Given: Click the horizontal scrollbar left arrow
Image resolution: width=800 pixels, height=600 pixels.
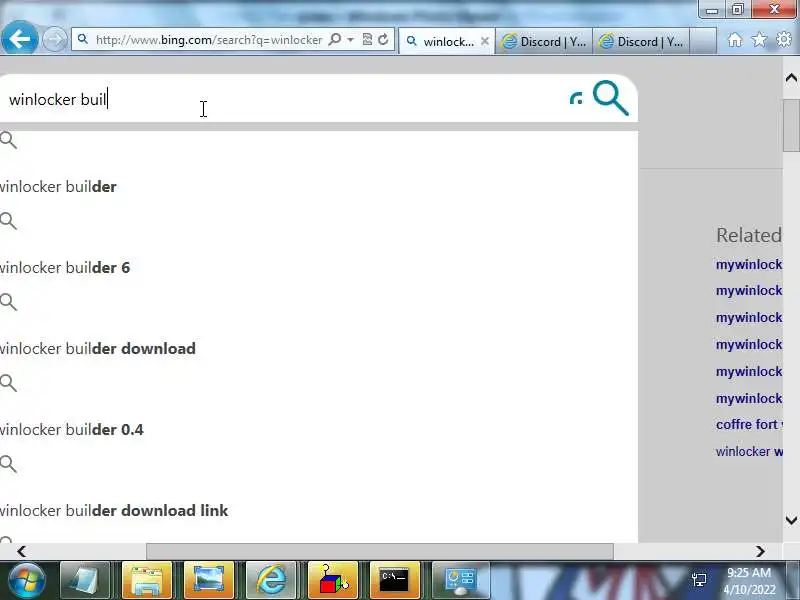Looking at the screenshot, I should coord(21,552).
